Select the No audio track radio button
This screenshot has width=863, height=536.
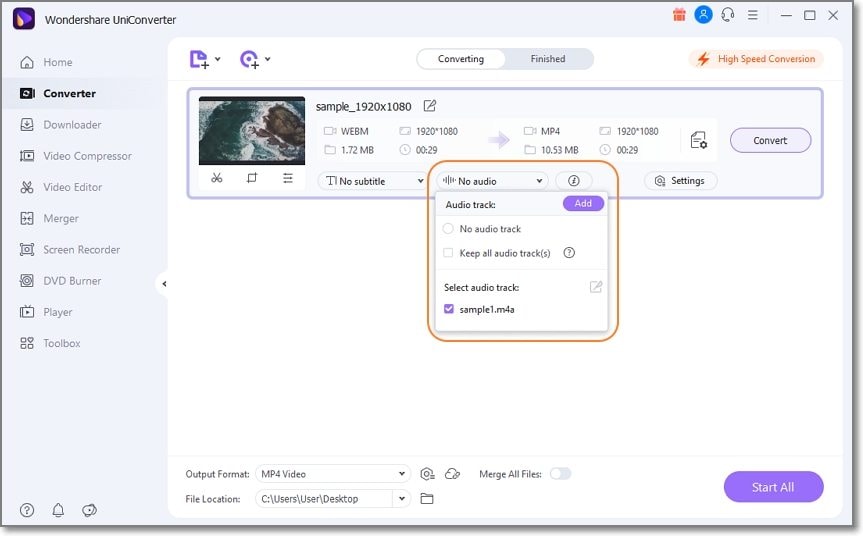(x=448, y=228)
